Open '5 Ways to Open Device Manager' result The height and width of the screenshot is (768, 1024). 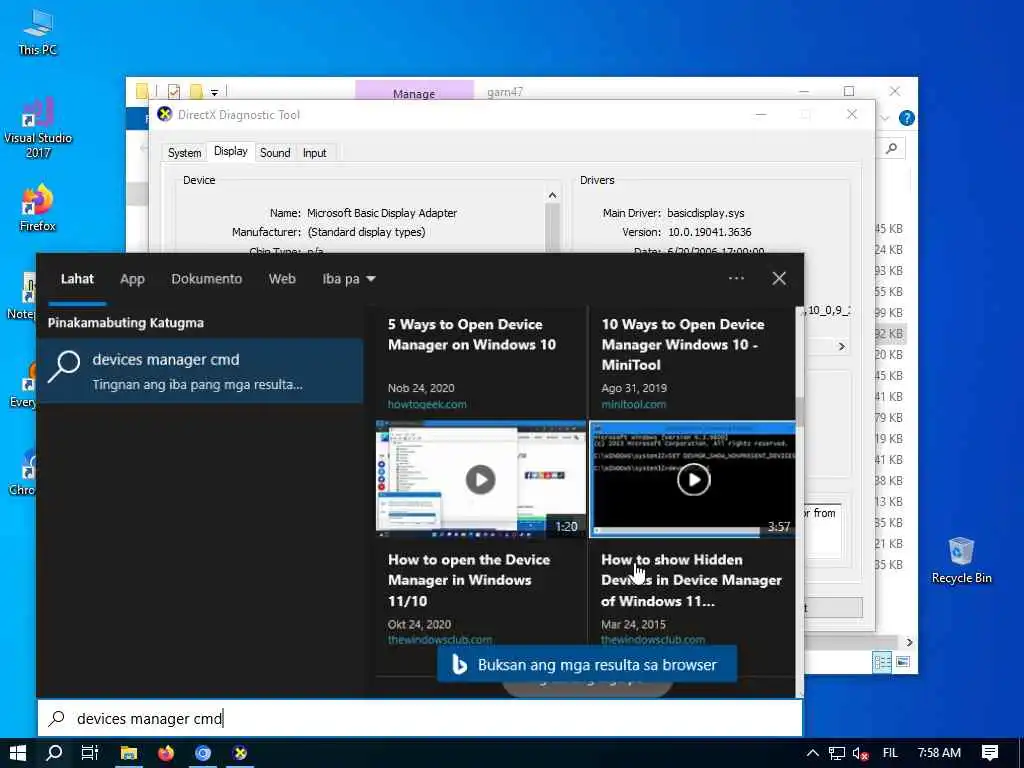click(x=472, y=334)
